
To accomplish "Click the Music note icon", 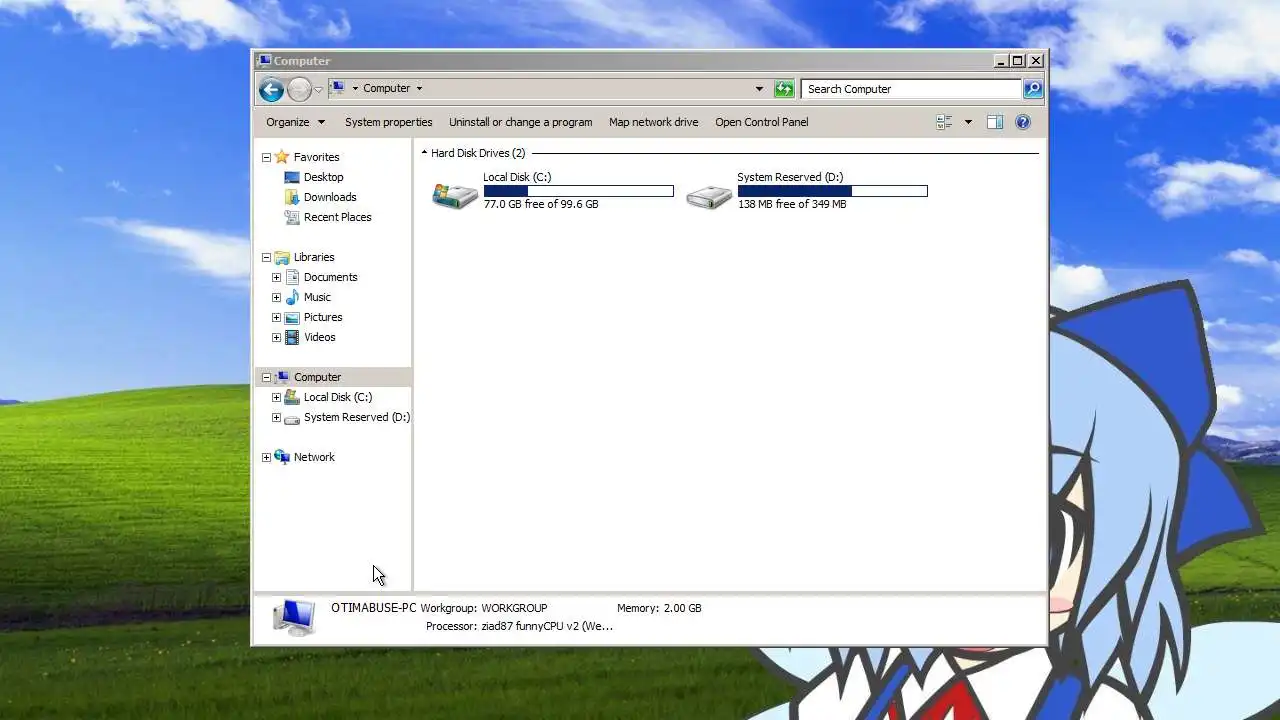I will click(x=292, y=297).
